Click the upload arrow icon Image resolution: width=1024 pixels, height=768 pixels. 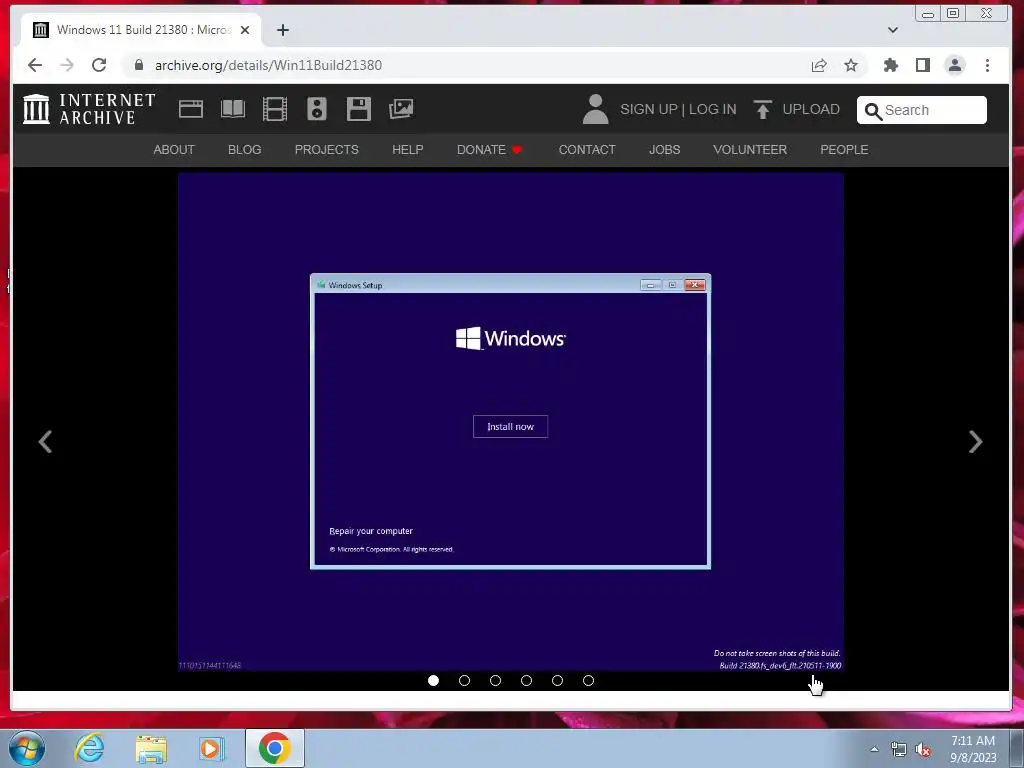tap(762, 109)
